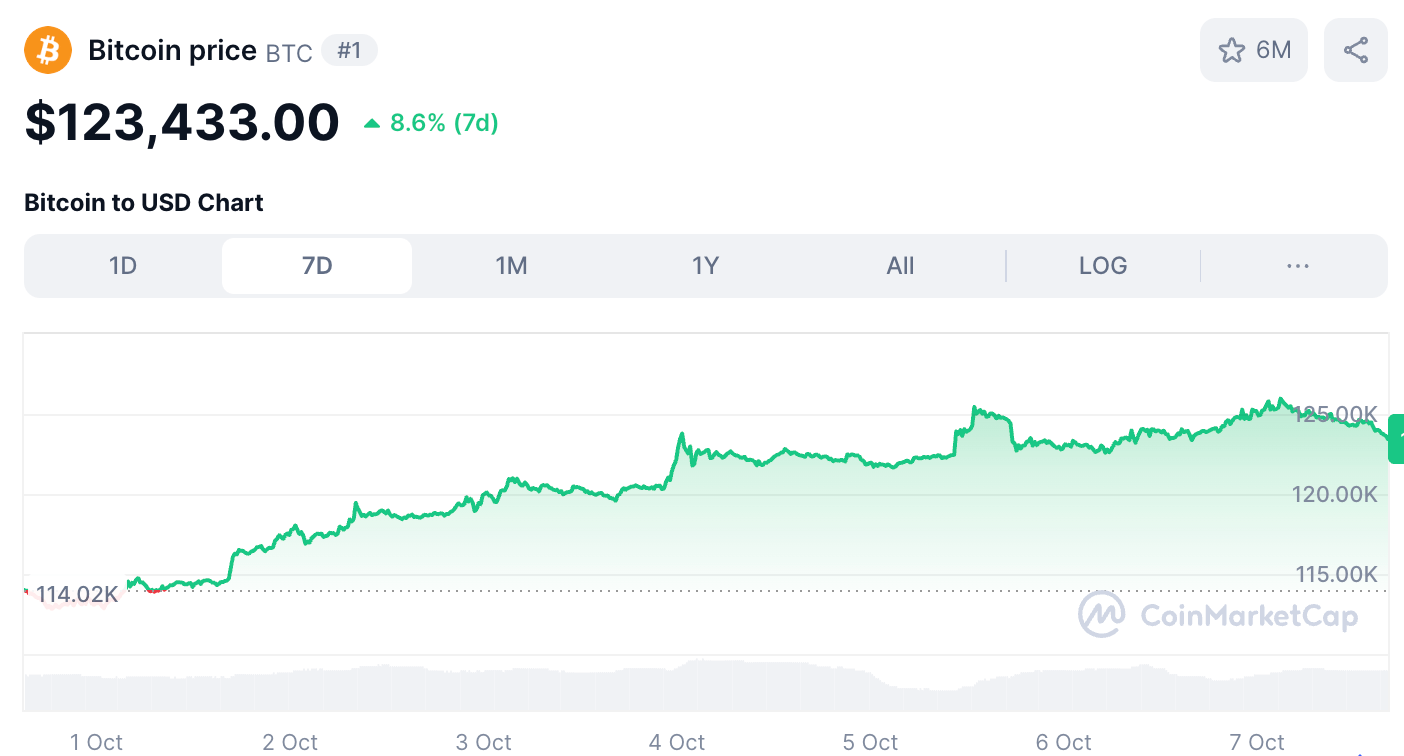Select the 1Y time range

[705, 265]
